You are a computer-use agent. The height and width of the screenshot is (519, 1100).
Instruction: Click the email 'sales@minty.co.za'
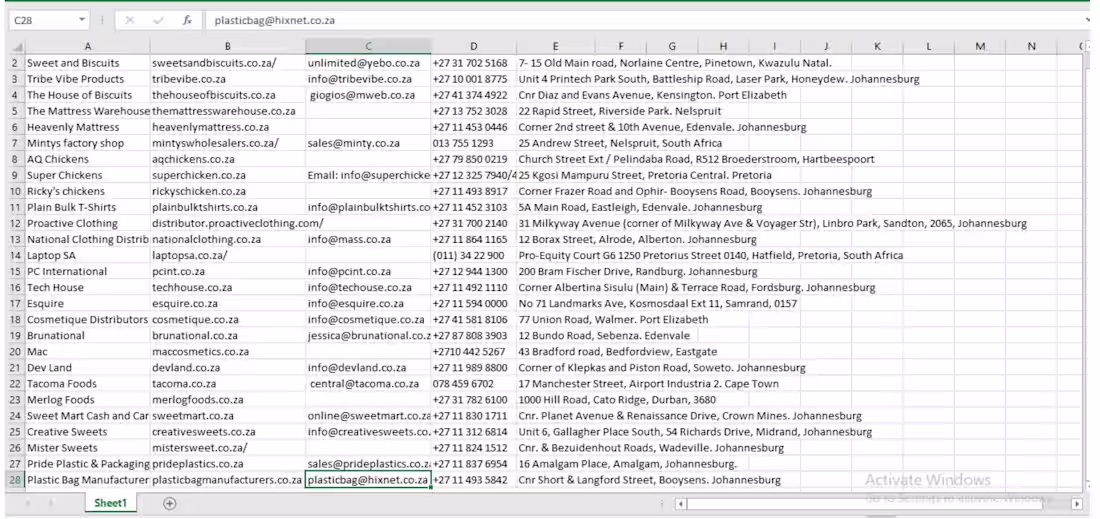click(x=368, y=143)
